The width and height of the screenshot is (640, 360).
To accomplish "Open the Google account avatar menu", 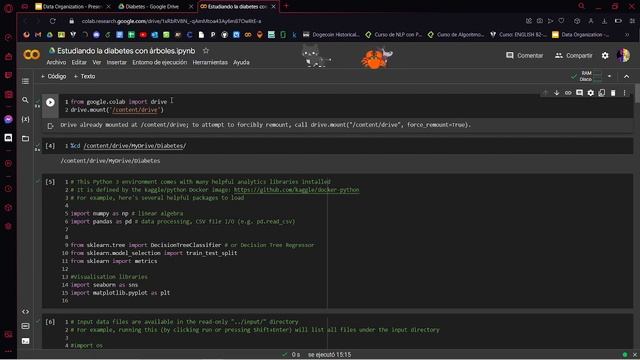I will point(623,56).
